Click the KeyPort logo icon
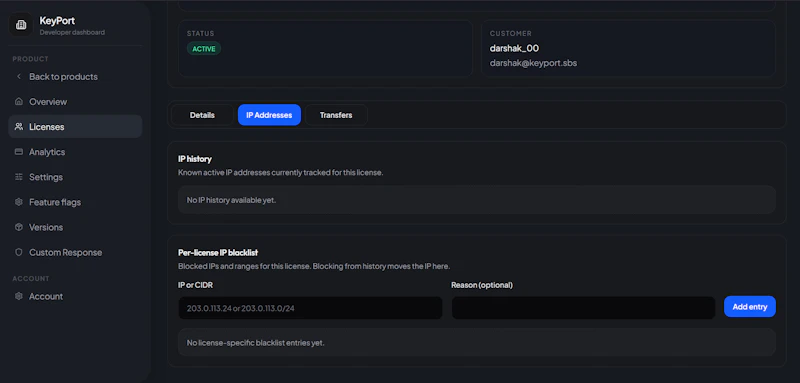Viewport: 800px width, 383px height. pos(21,25)
